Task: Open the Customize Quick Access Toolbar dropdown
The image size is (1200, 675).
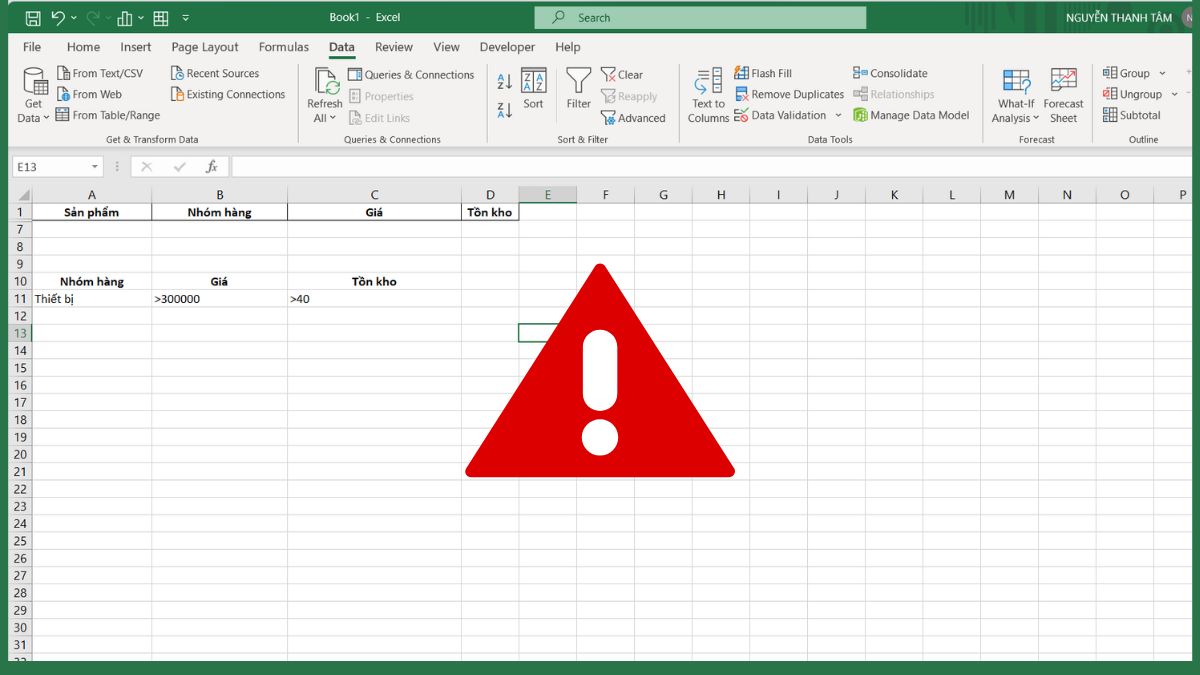Action: click(185, 18)
